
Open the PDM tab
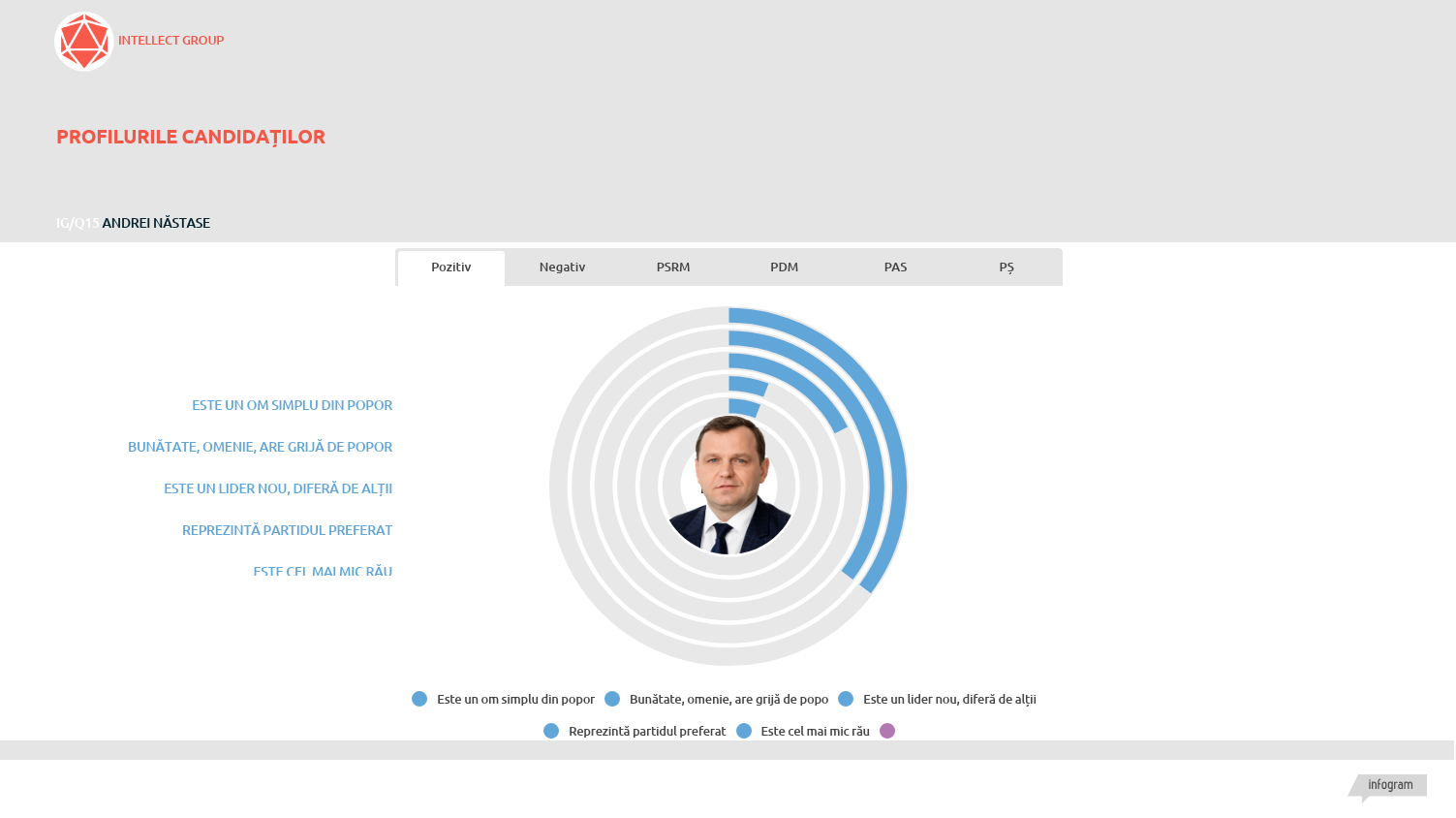785,267
